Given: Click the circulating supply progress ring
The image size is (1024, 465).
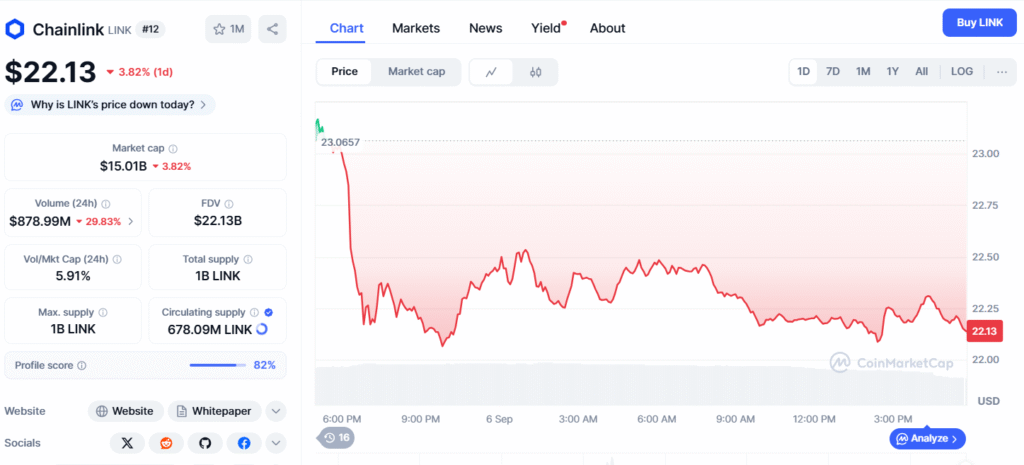Looking at the screenshot, I should 262,330.
